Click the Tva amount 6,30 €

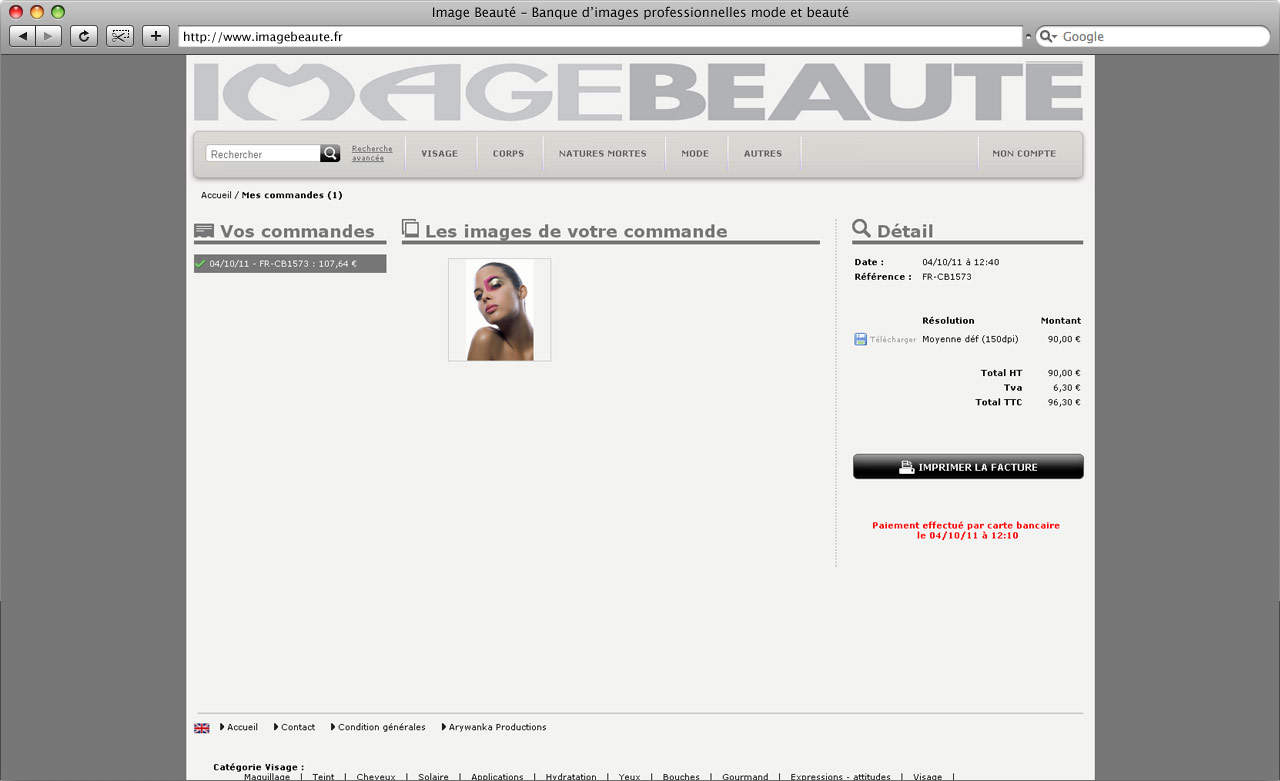point(1067,388)
